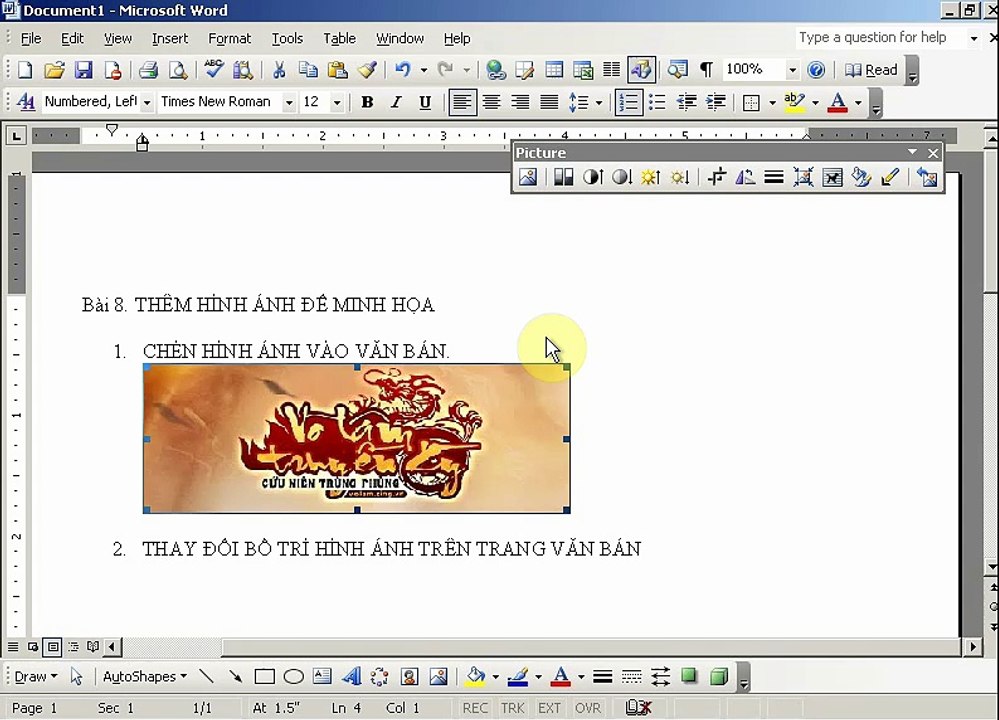Screen dimensions: 999x720
Task: Save the document with the floppy disk icon
Action: [x=83, y=69]
